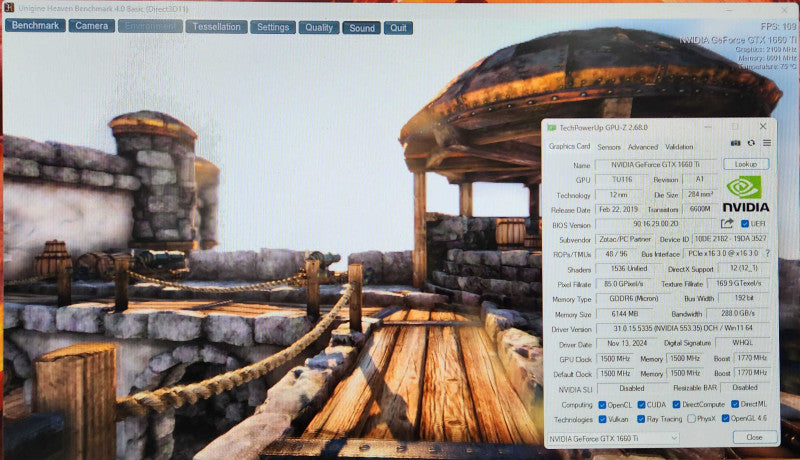Click the Technology value 12 nm
Image resolution: width=800 pixels, height=460 pixels.
point(618,195)
